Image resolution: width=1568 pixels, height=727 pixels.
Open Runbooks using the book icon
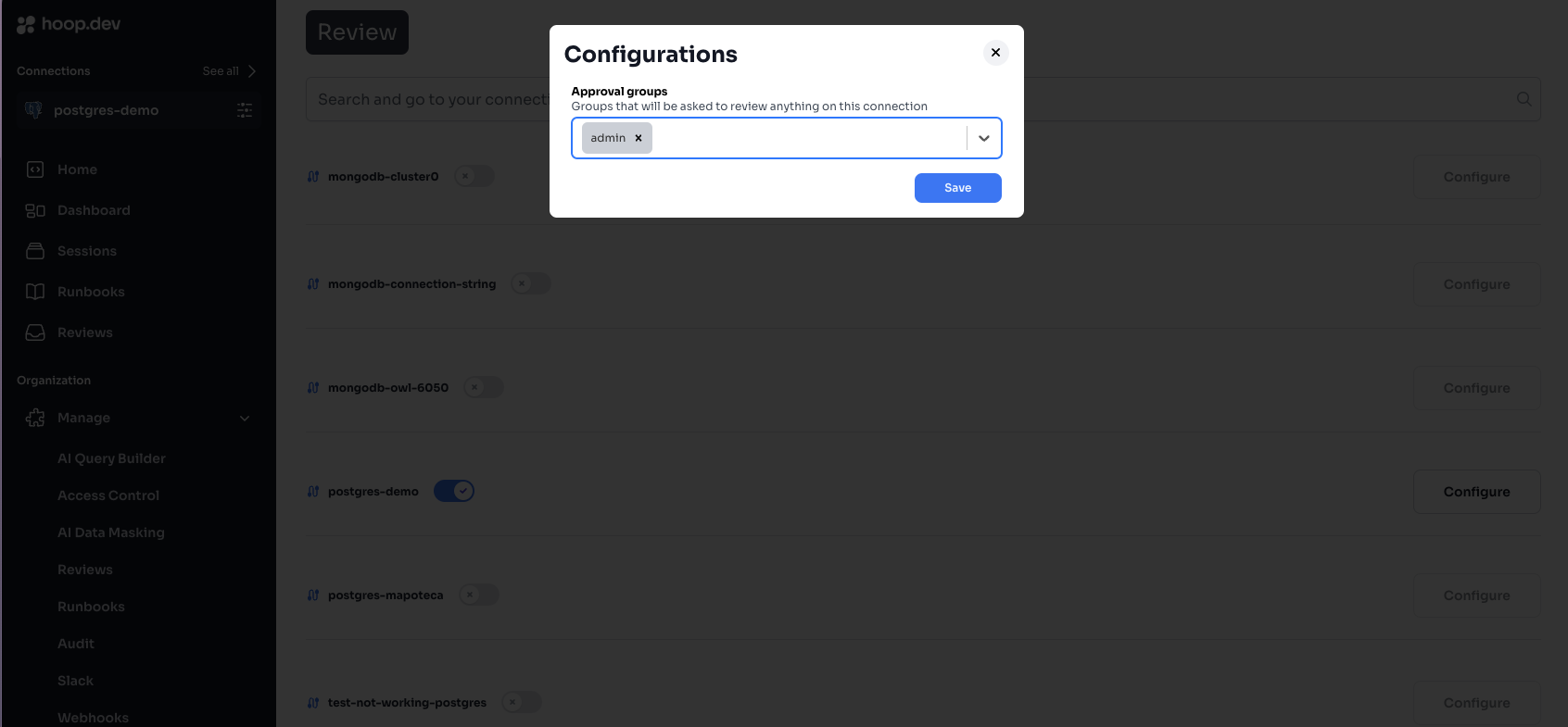click(x=34, y=291)
